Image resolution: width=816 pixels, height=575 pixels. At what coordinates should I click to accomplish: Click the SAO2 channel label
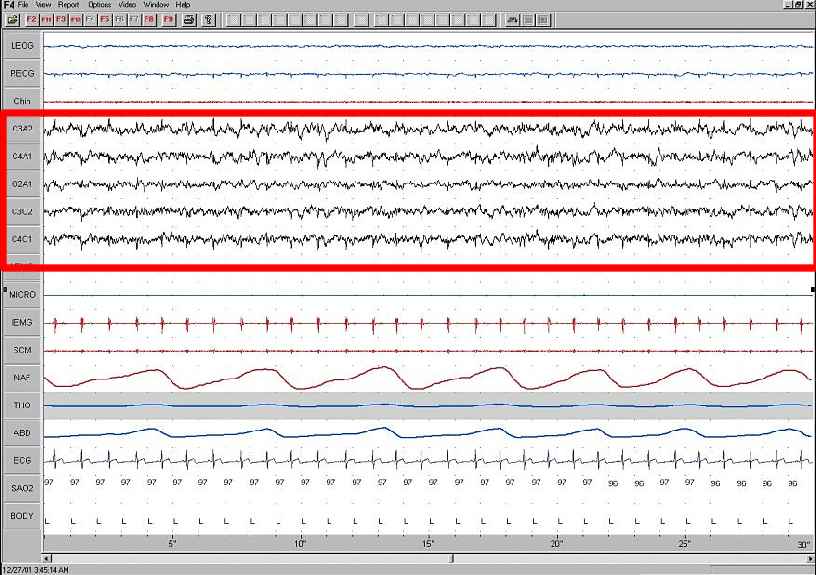22,487
